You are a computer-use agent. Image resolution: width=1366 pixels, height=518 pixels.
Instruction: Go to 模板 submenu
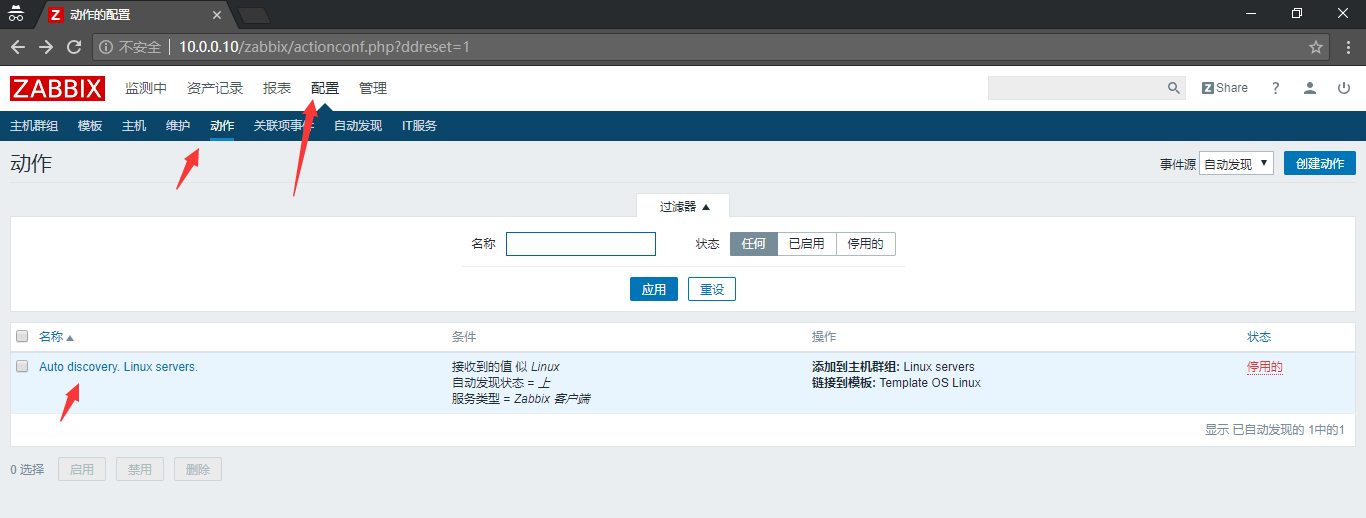(x=90, y=126)
